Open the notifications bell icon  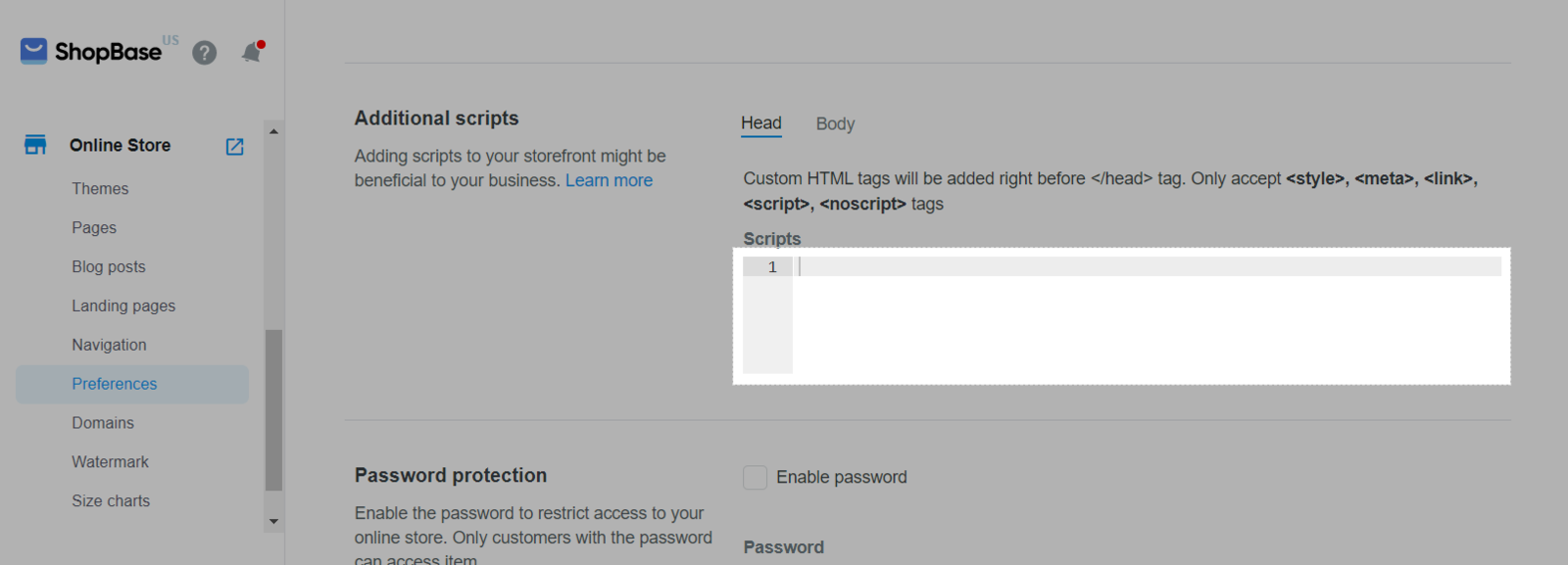[x=253, y=52]
